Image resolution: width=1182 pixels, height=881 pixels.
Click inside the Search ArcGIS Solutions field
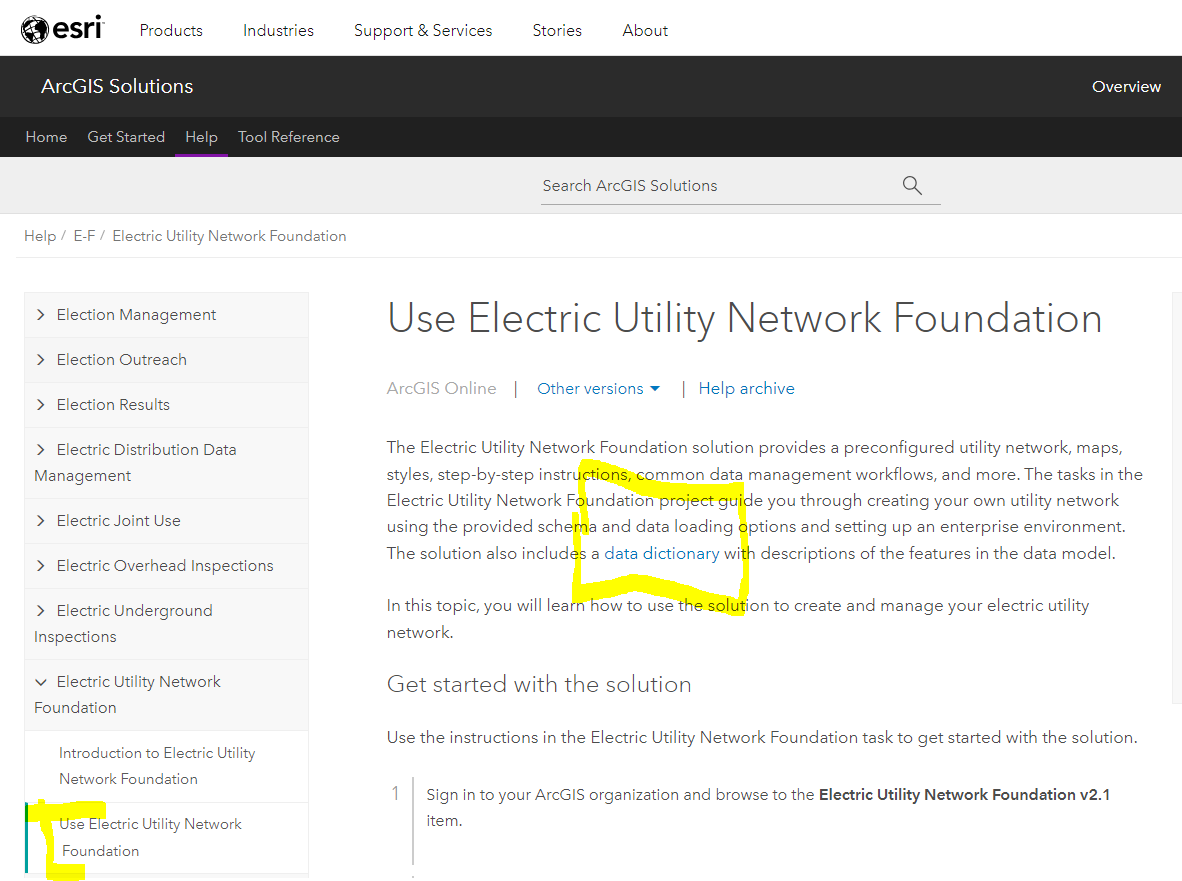click(700, 185)
